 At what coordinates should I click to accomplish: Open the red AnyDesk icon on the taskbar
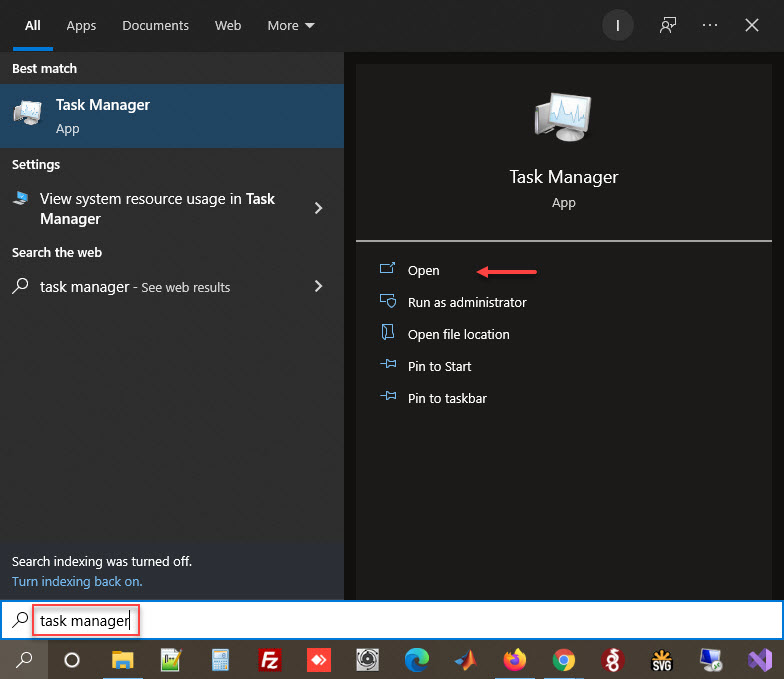318,660
